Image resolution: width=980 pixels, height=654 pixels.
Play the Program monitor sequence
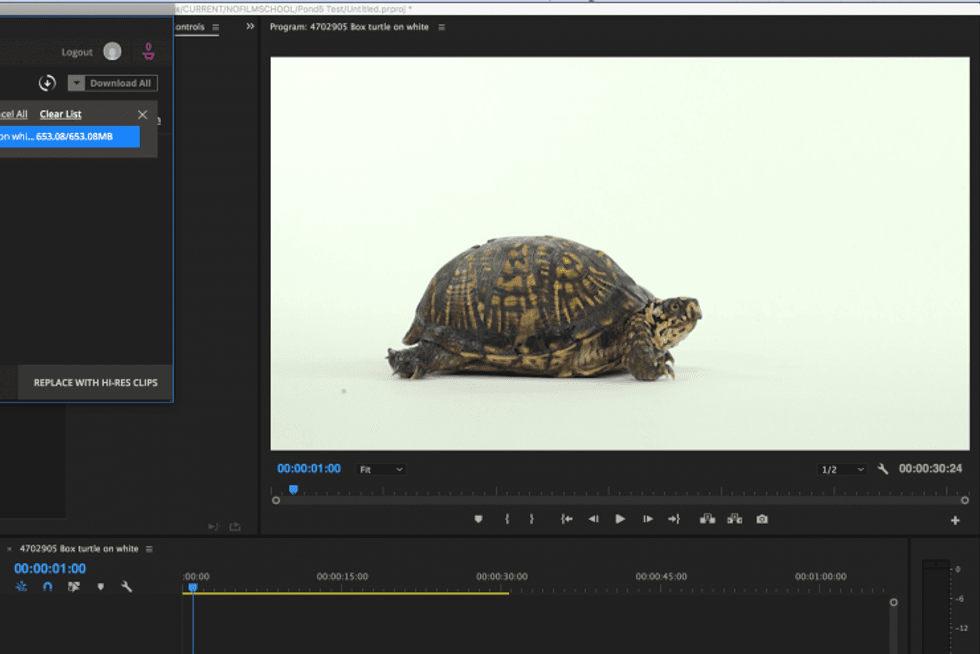click(x=620, y=519)
